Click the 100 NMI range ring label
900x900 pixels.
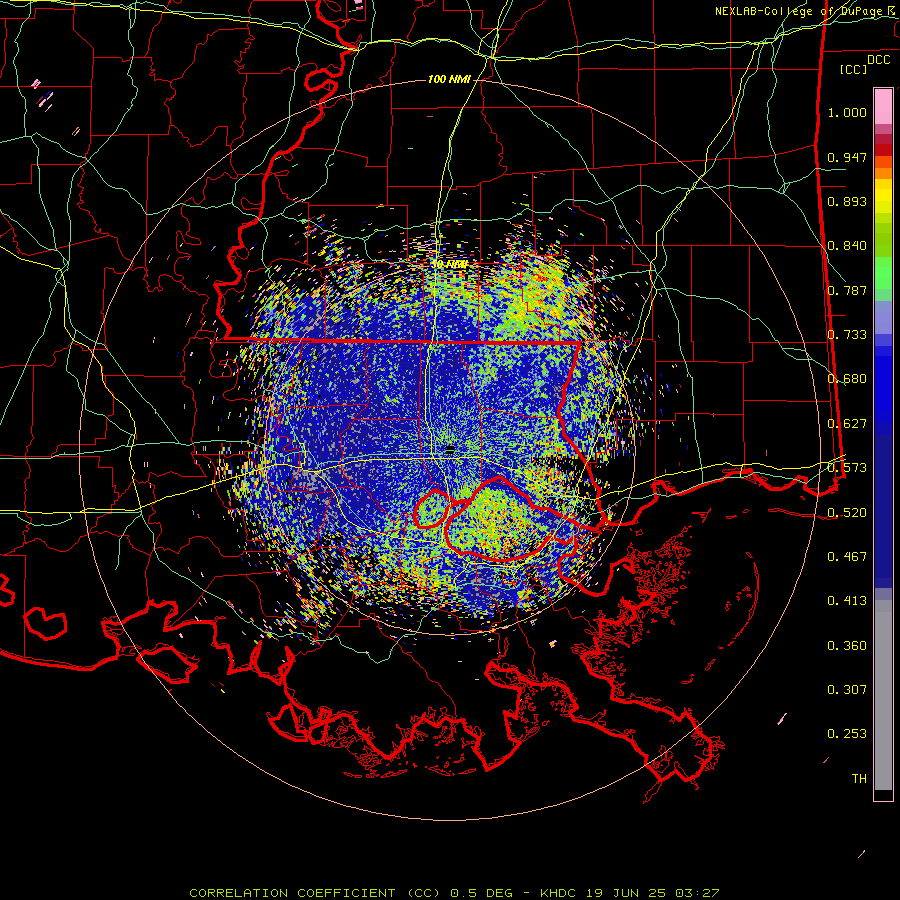(x=449, y=79)
